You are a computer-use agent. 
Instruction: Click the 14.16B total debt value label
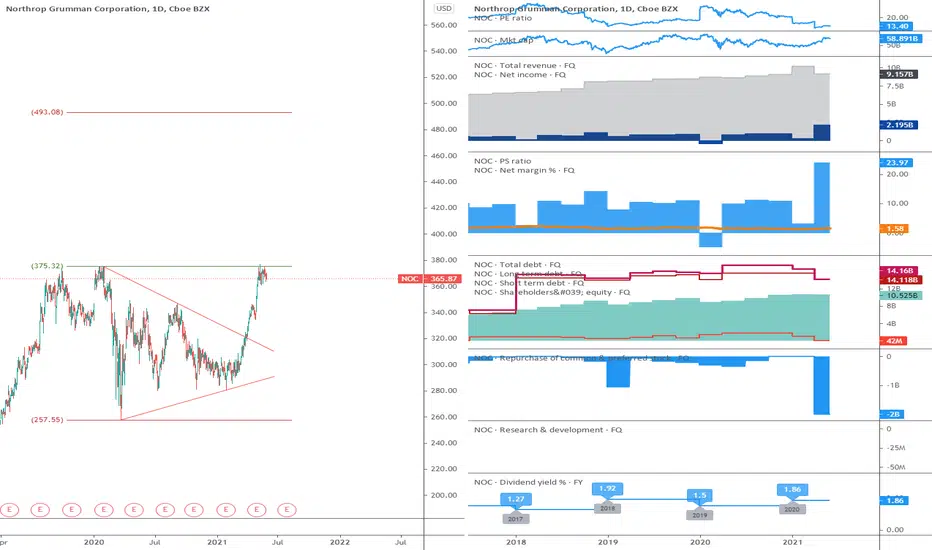tap(898, 271)
